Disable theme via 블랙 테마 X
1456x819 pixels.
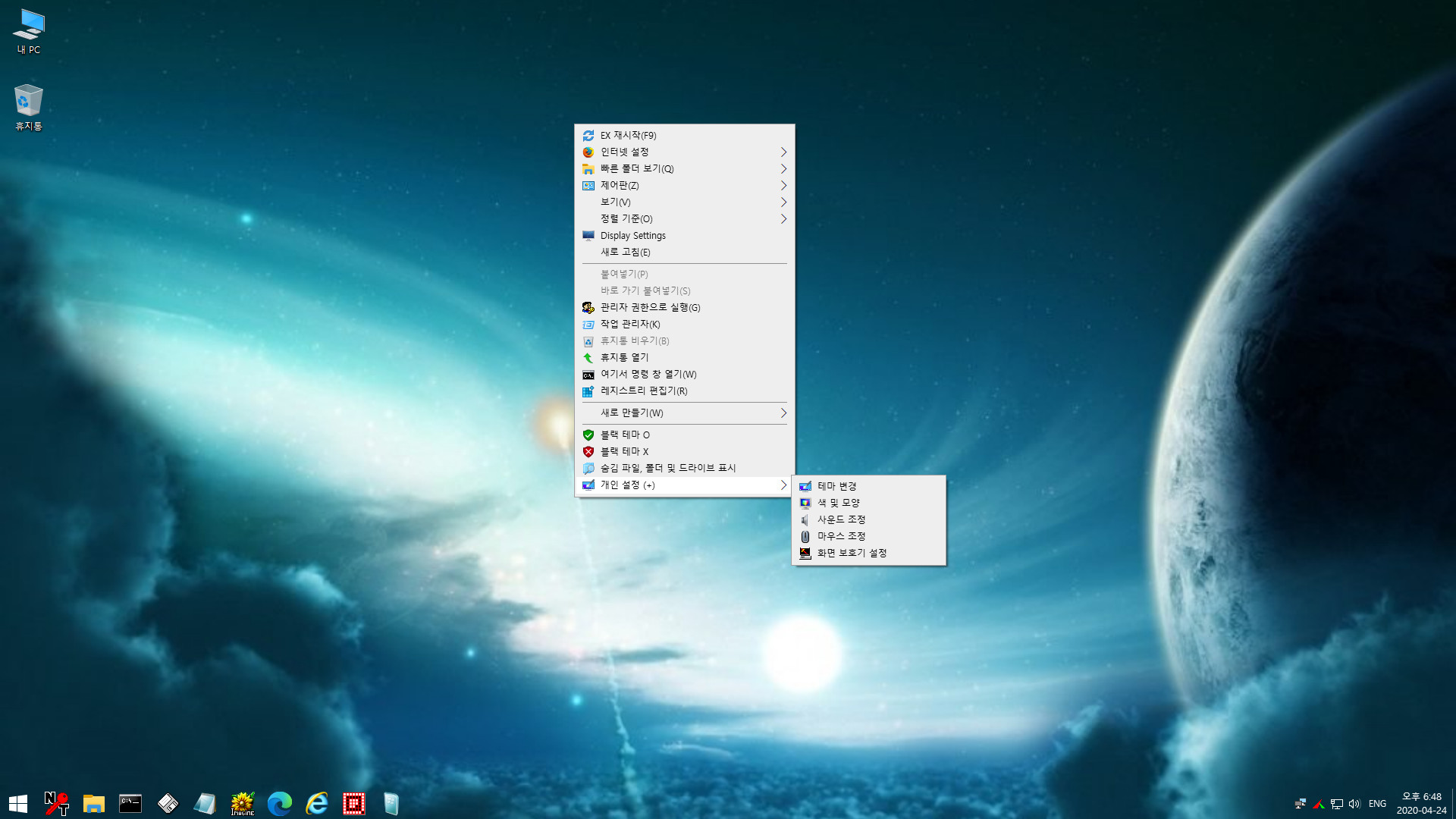(x=685, y=452)
